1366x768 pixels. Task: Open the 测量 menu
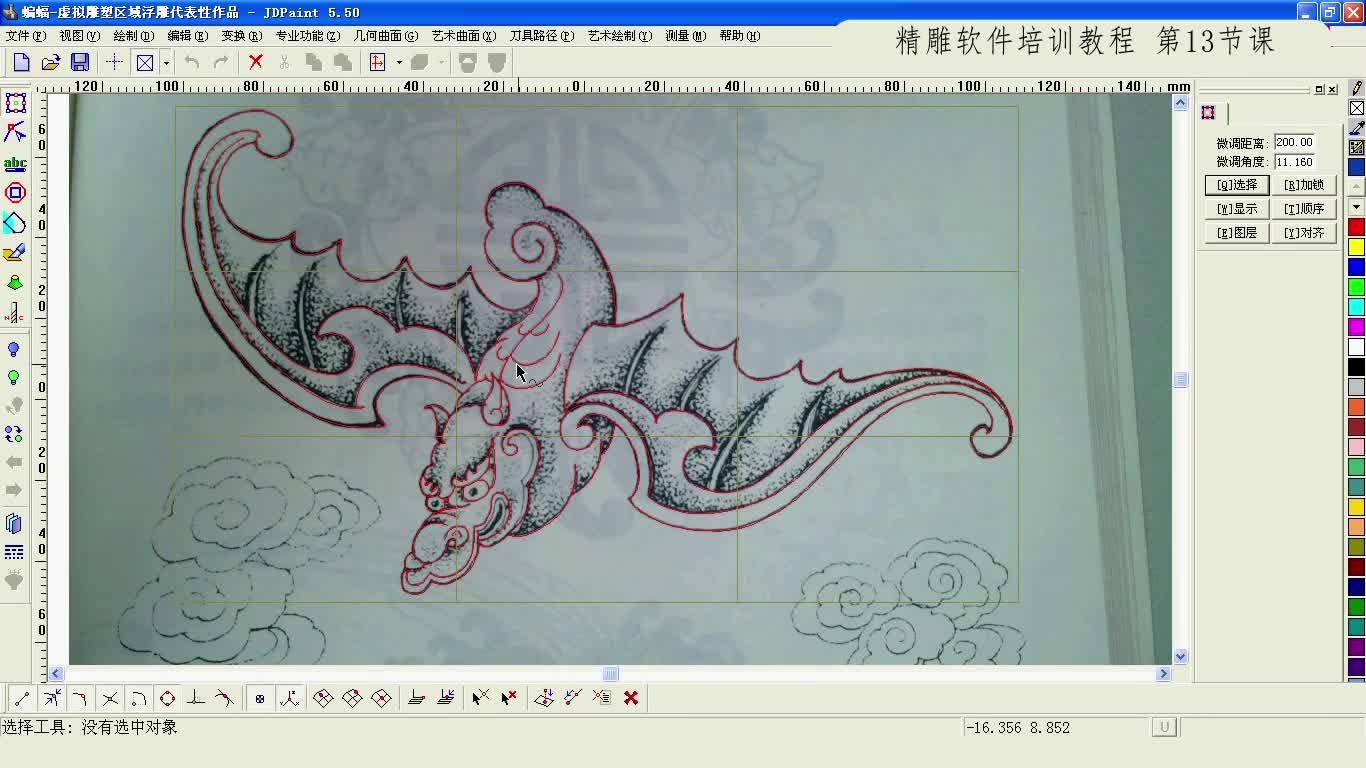point(685,35)
